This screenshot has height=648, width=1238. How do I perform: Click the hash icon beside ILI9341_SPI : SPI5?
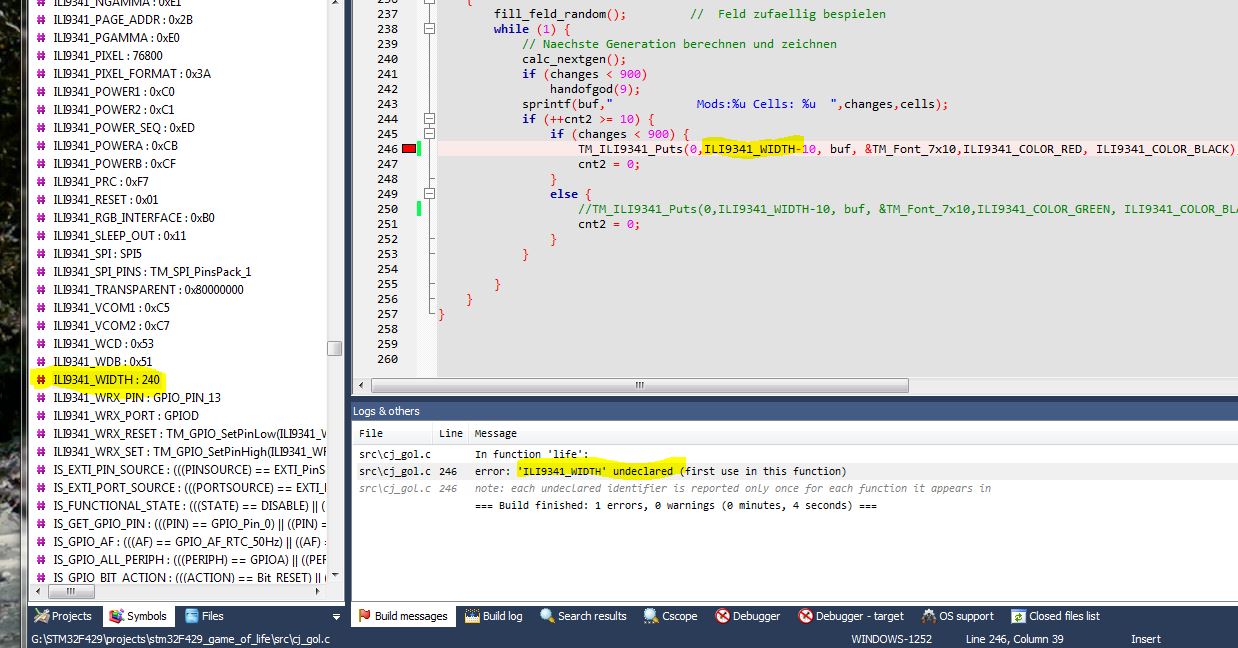[41, 254]
